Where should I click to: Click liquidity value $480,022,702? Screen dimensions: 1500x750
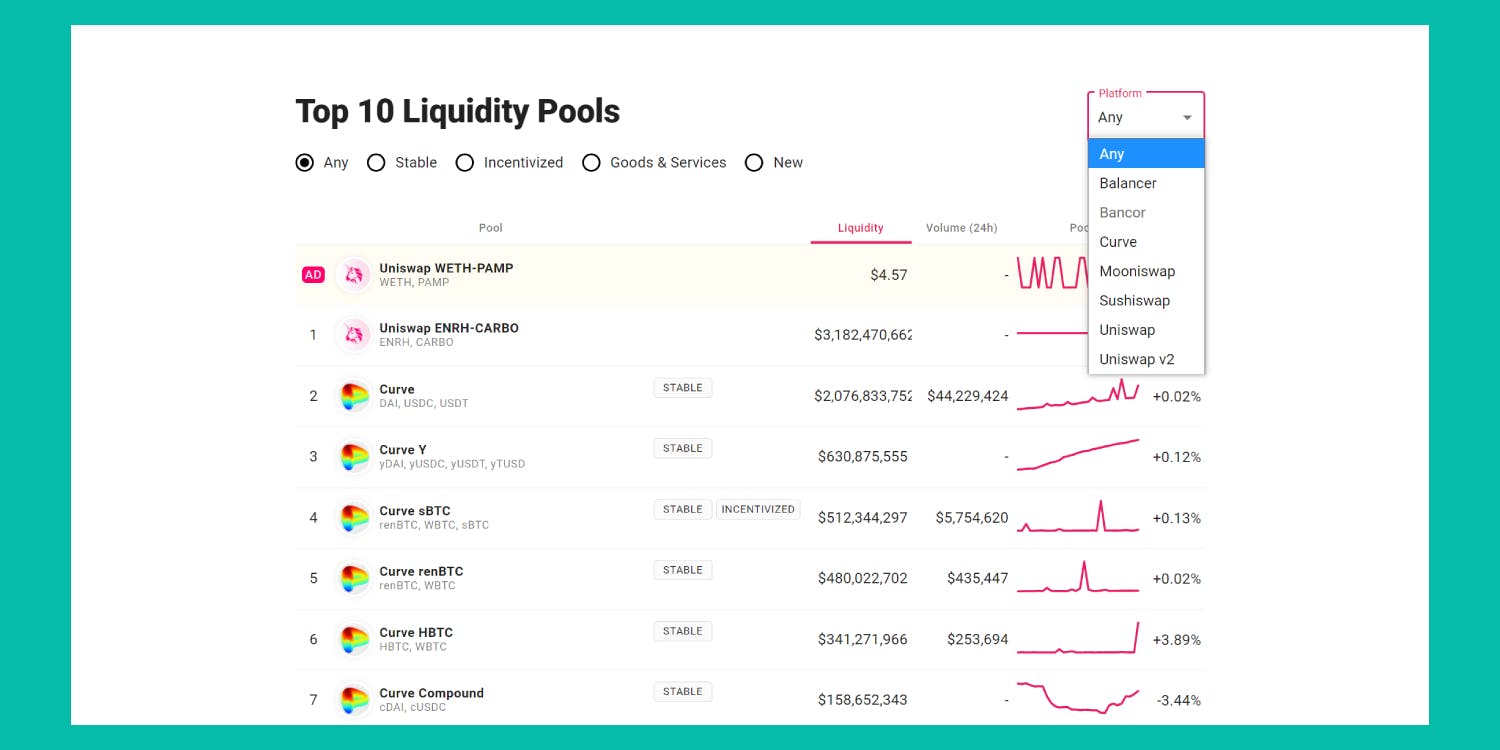(x=863, y=579)
